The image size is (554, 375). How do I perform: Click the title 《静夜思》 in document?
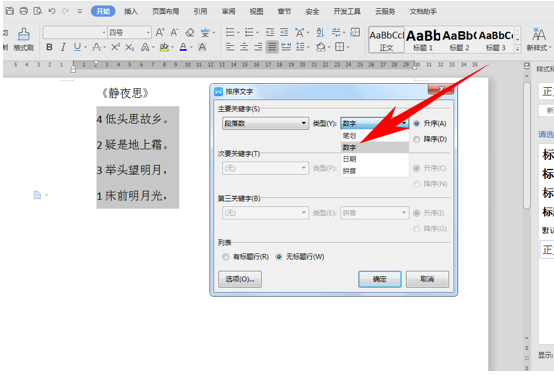coord(125,93)
